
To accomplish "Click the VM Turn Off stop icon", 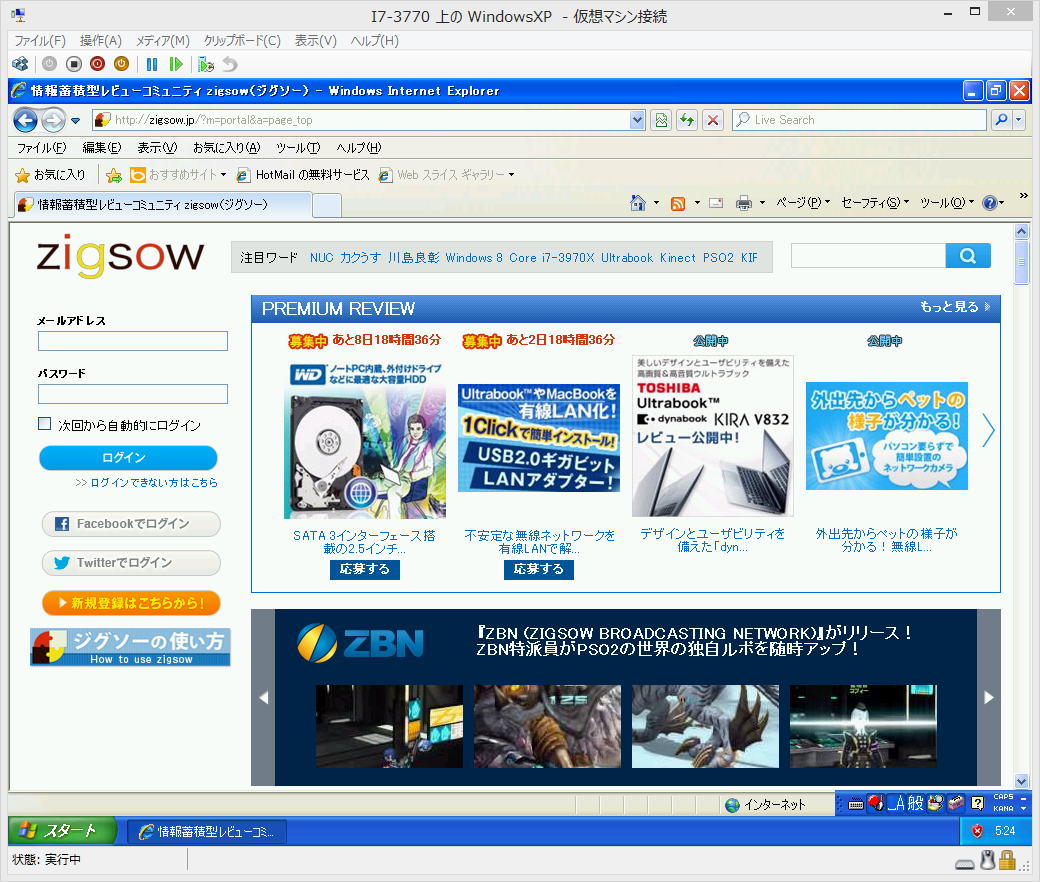I will pyautogui.click(x=74, y=64).
